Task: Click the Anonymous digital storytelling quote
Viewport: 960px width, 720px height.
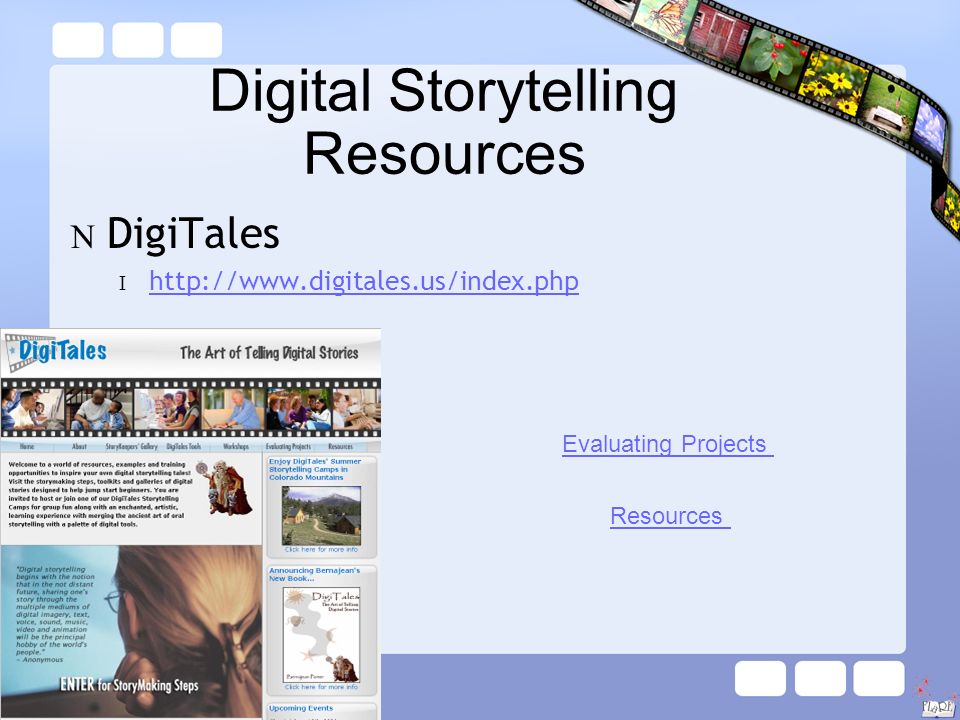Action: coord(55,614)
